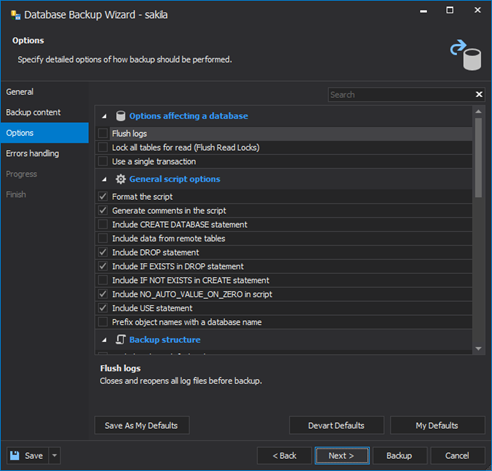Image resolution: width=492 pixels, height=471 pixels.
Task: Load My Defaults
Action: [437, 425]
